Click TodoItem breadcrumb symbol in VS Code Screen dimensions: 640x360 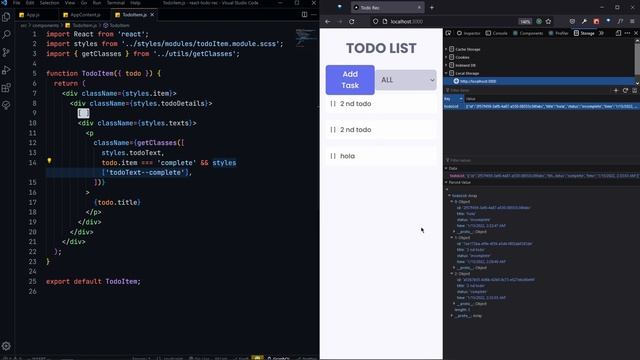[x=117, y=25]
